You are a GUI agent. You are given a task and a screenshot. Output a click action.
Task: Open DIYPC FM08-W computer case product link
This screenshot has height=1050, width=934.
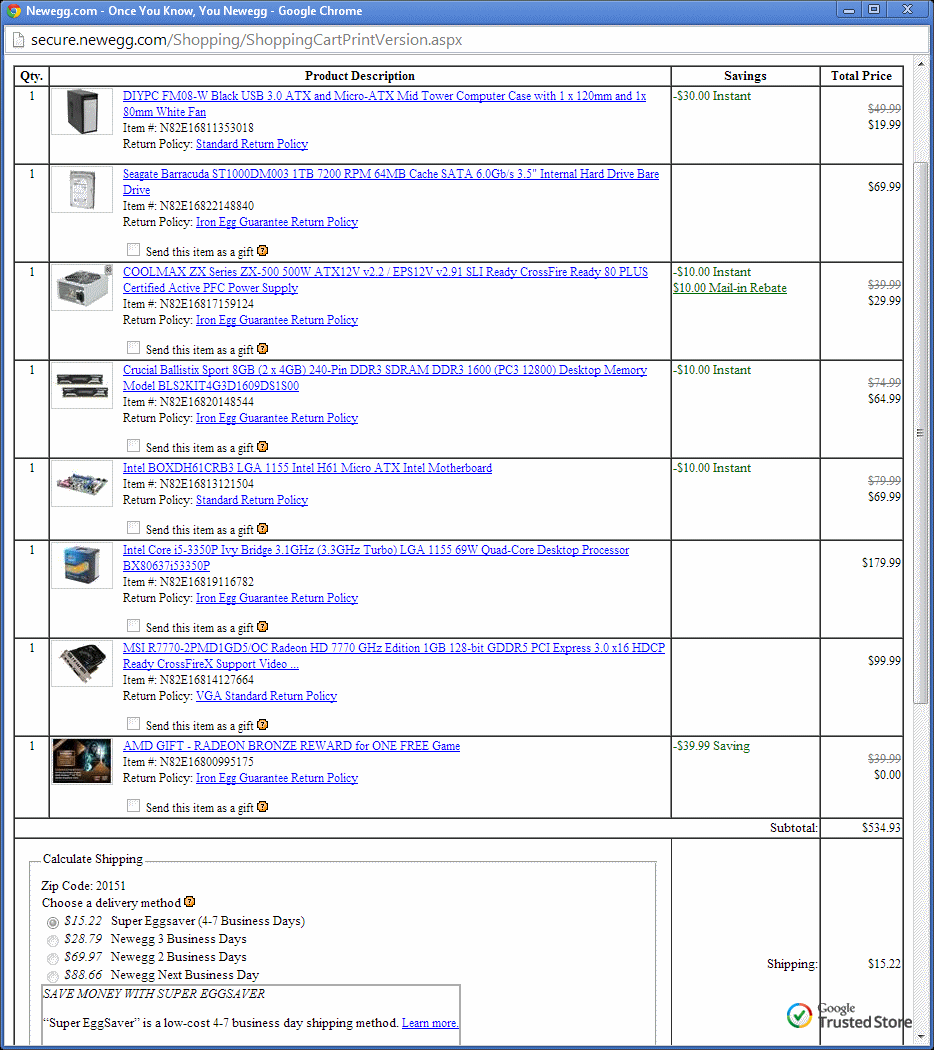(384, 104)
